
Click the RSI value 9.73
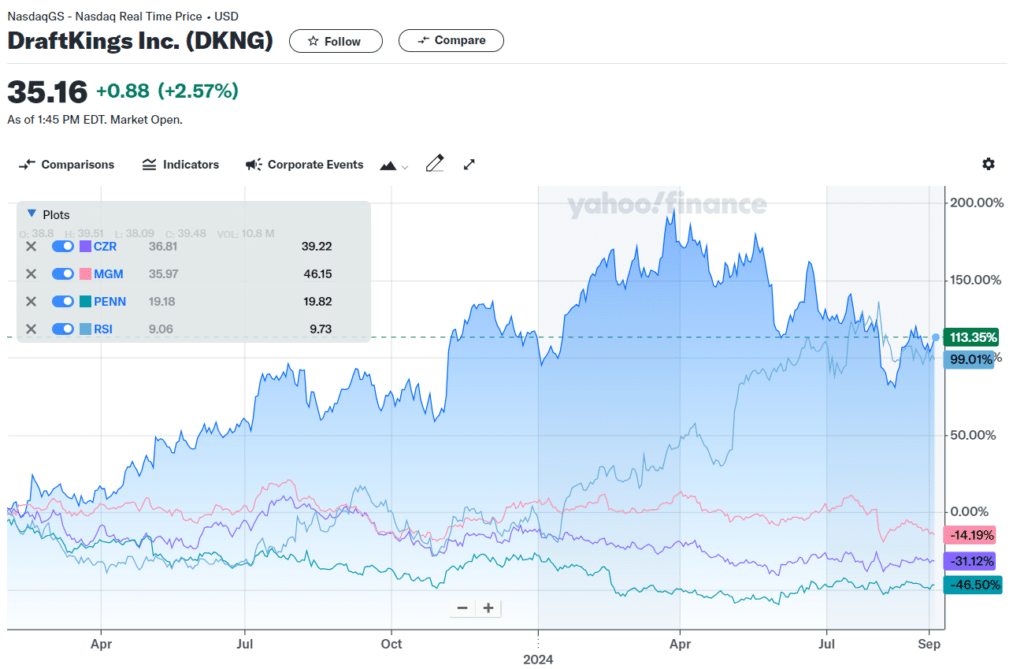tap(321, 329)
